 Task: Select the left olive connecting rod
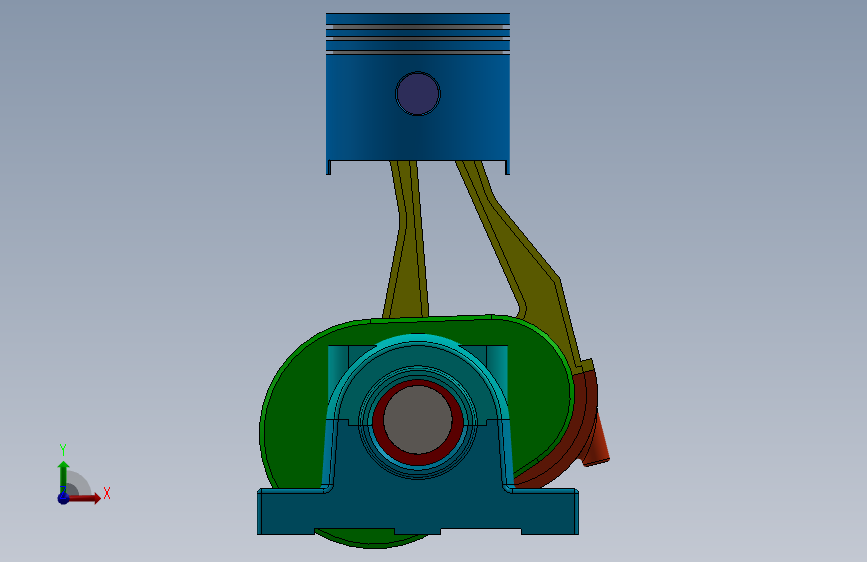point(408,238)
